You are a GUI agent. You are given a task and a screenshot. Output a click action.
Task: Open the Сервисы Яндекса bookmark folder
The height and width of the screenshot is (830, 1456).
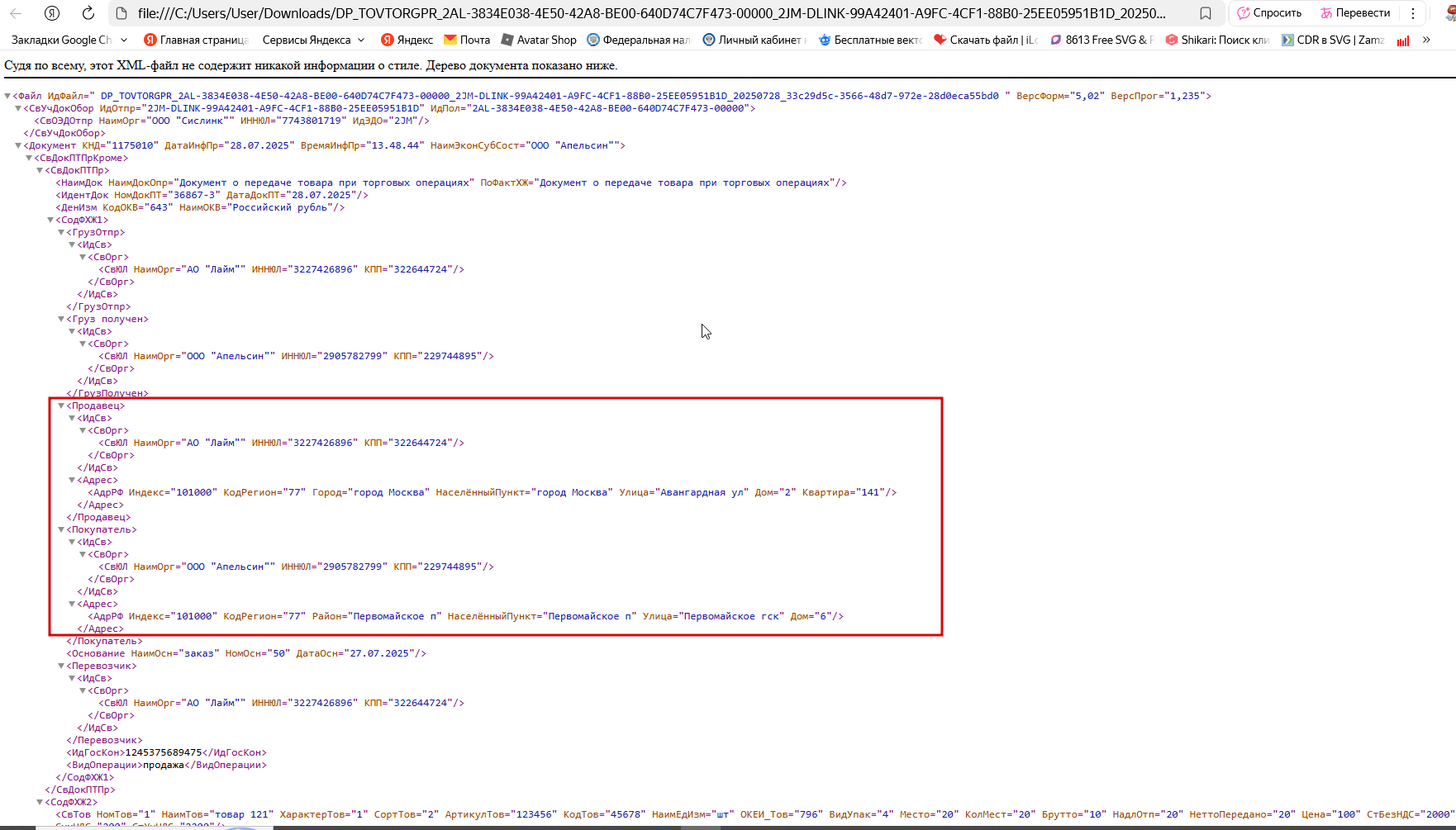[x=313, y=40]
